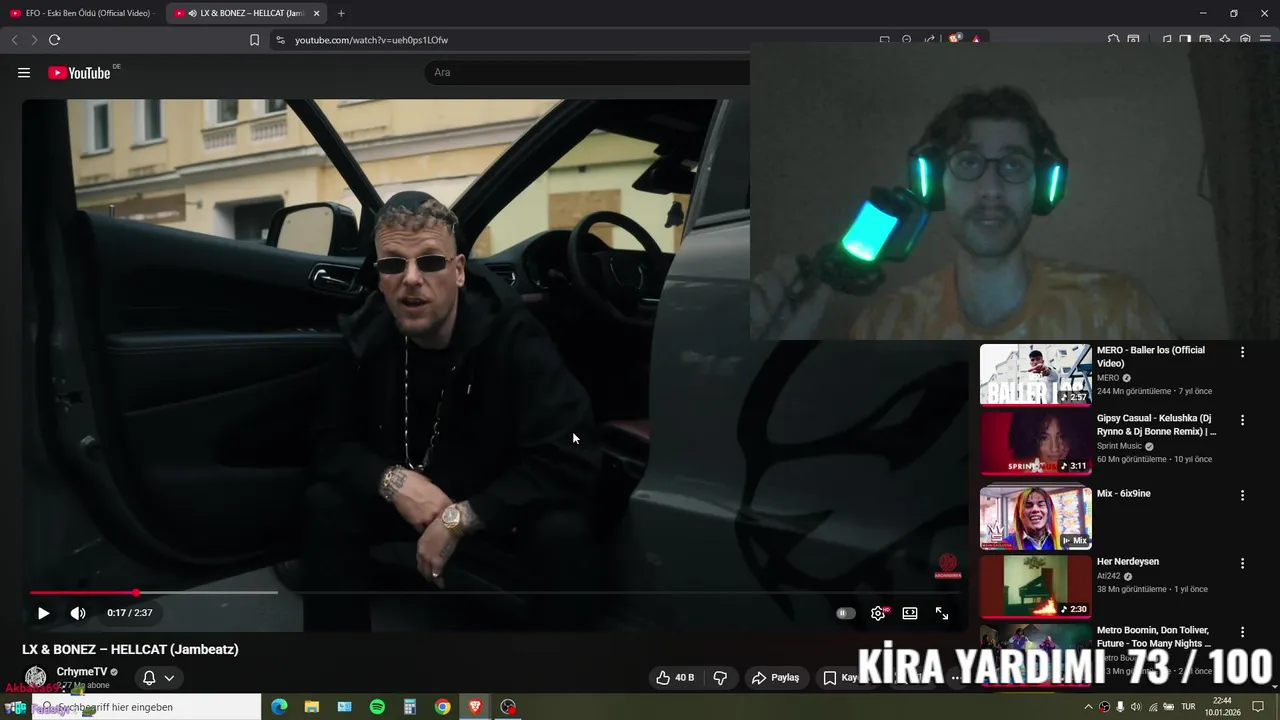1280x720 pixels.
Task: Click the Windows taskbar search box
Action: point(147,707)
